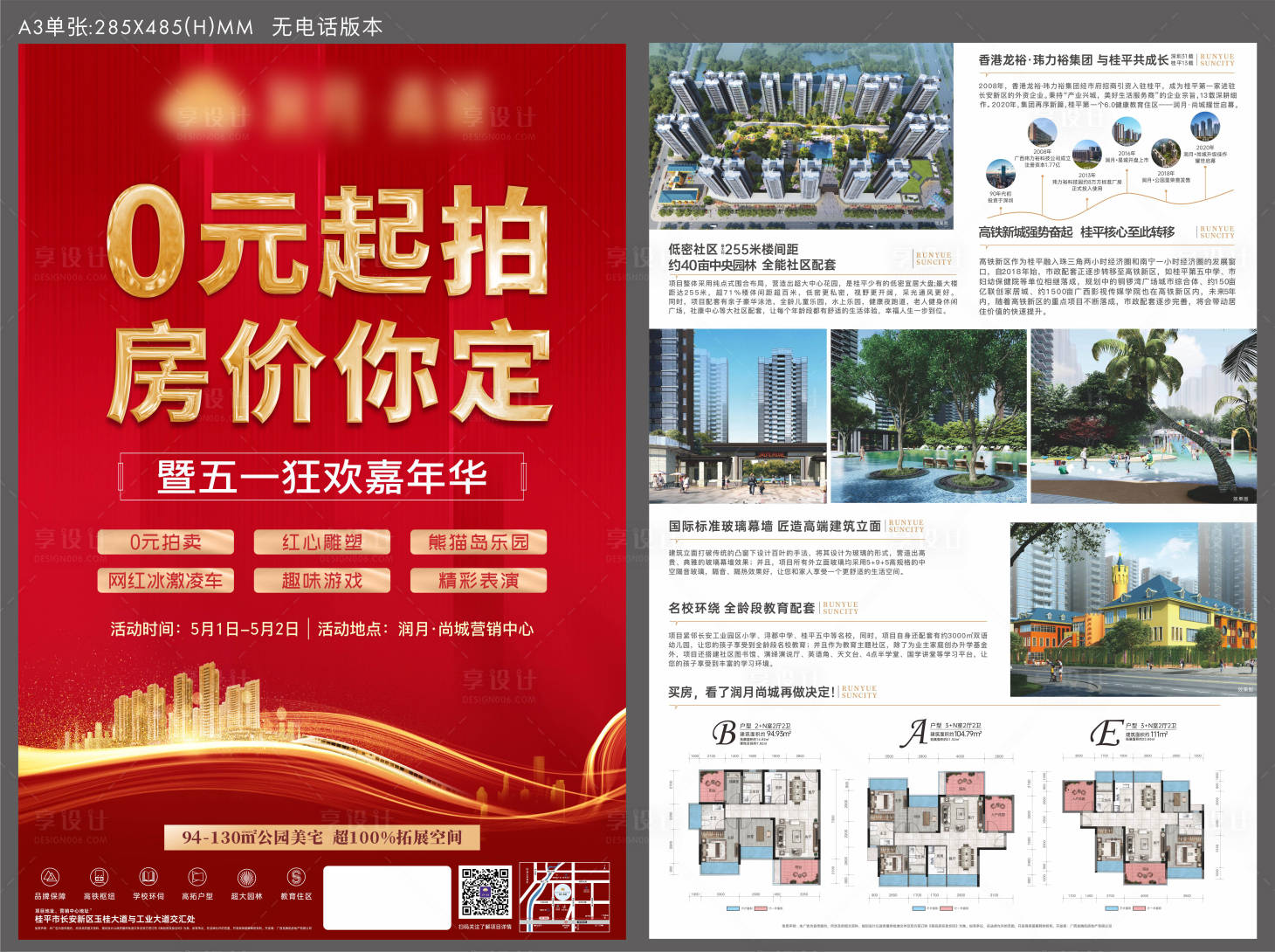Select the 网红冰激凌车 gold tag
This screenshot has width=1275, height=952.
[x=165, y=581]
